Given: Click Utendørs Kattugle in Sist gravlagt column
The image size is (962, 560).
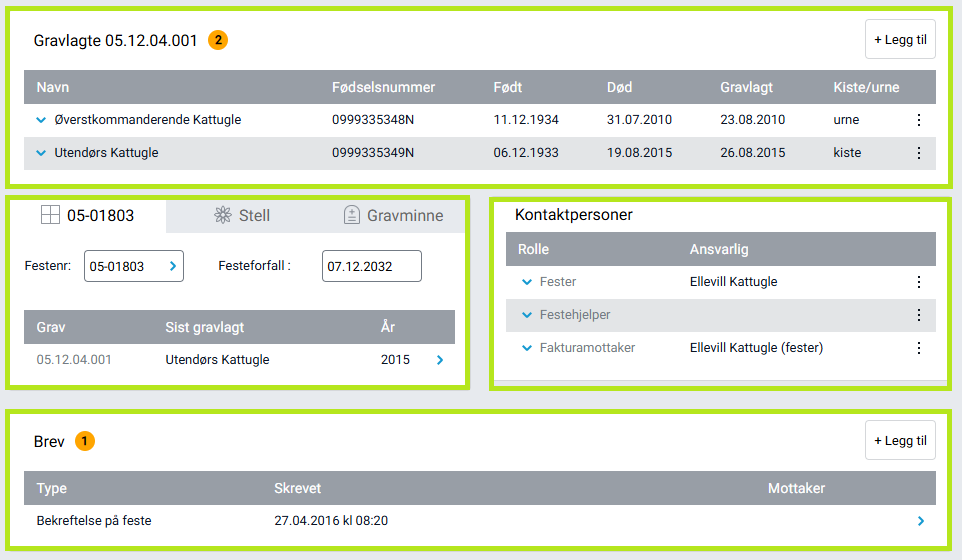Looking at the screenshot, I should pos(217,359).
